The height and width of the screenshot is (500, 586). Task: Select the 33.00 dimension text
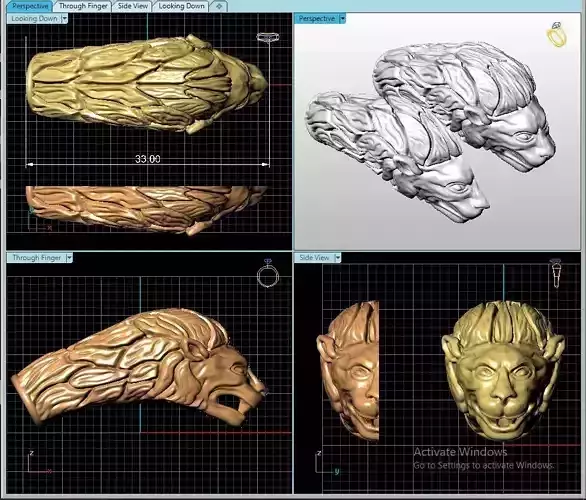[148, 159]
